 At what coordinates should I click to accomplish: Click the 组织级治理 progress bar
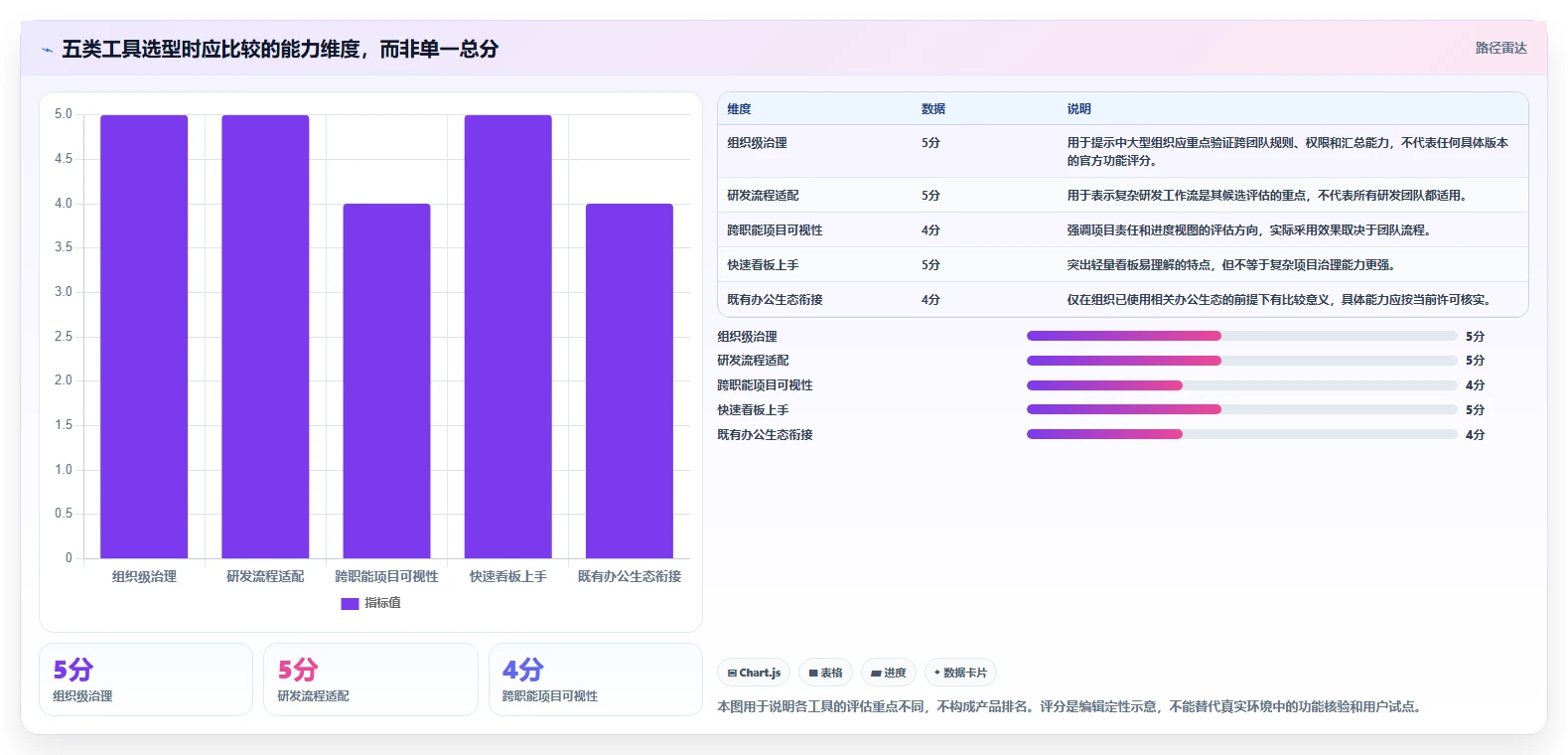[x=1242, y=336]
